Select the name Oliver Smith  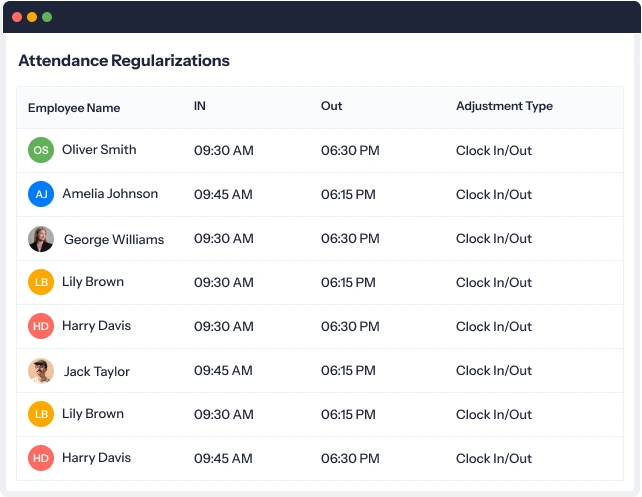tap(99, 149)
